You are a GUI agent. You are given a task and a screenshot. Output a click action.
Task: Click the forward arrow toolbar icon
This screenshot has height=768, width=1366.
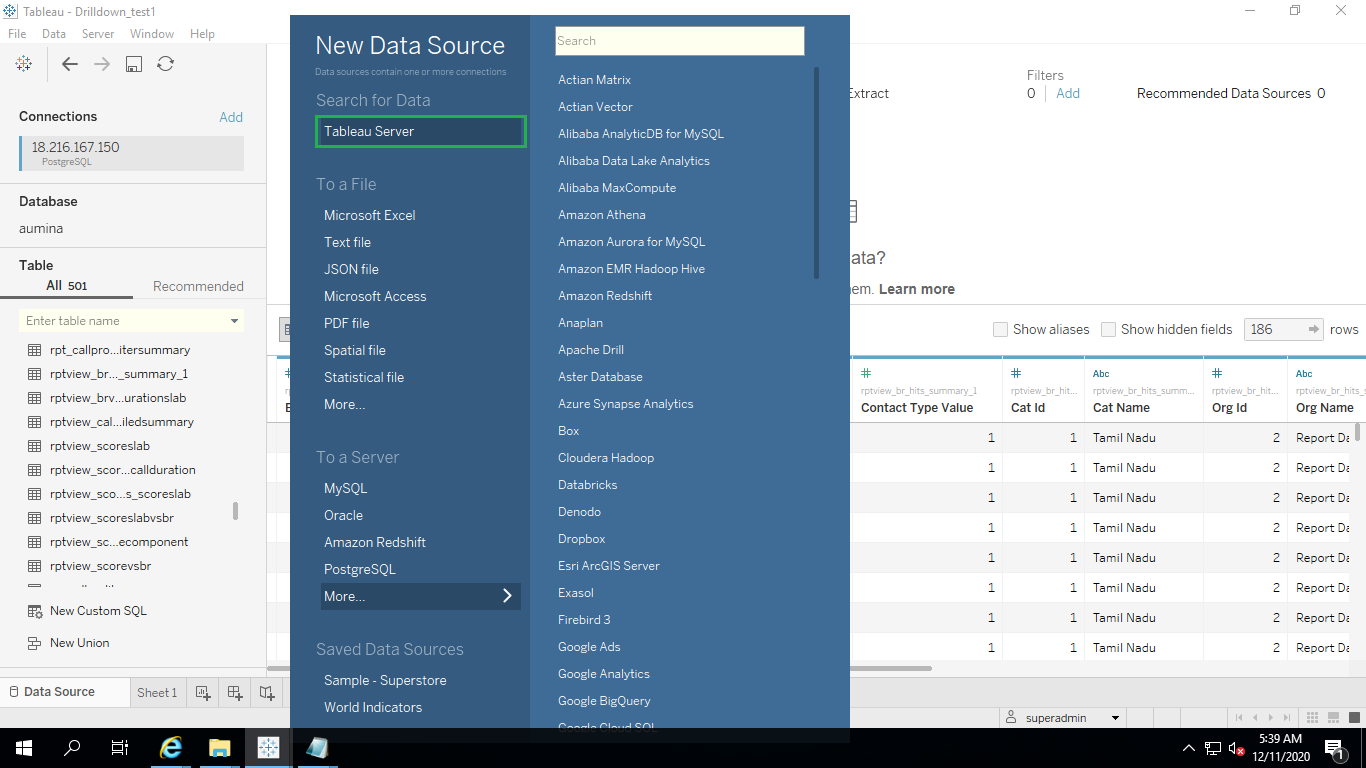[102, 64]
